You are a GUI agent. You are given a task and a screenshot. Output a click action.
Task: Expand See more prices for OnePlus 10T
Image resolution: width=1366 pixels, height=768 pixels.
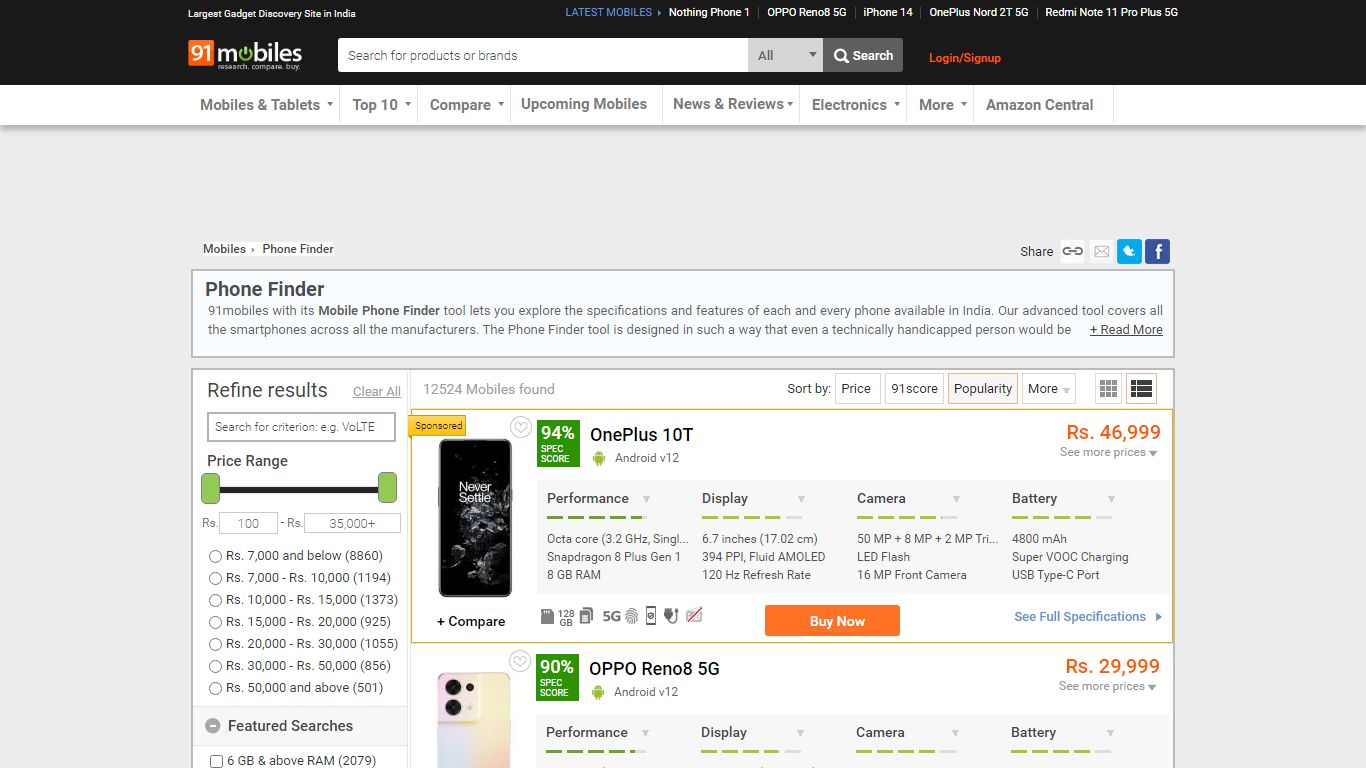coord(1109,452)
